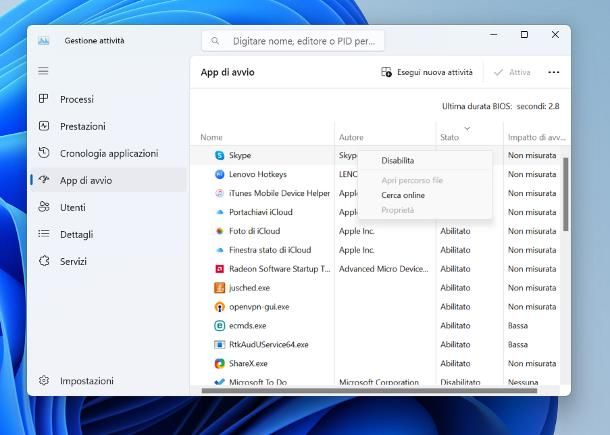Image resolution: width=610 pixels, height=435 pixels.
Task: Click the Utenti people icon
Action: (44, 207)
